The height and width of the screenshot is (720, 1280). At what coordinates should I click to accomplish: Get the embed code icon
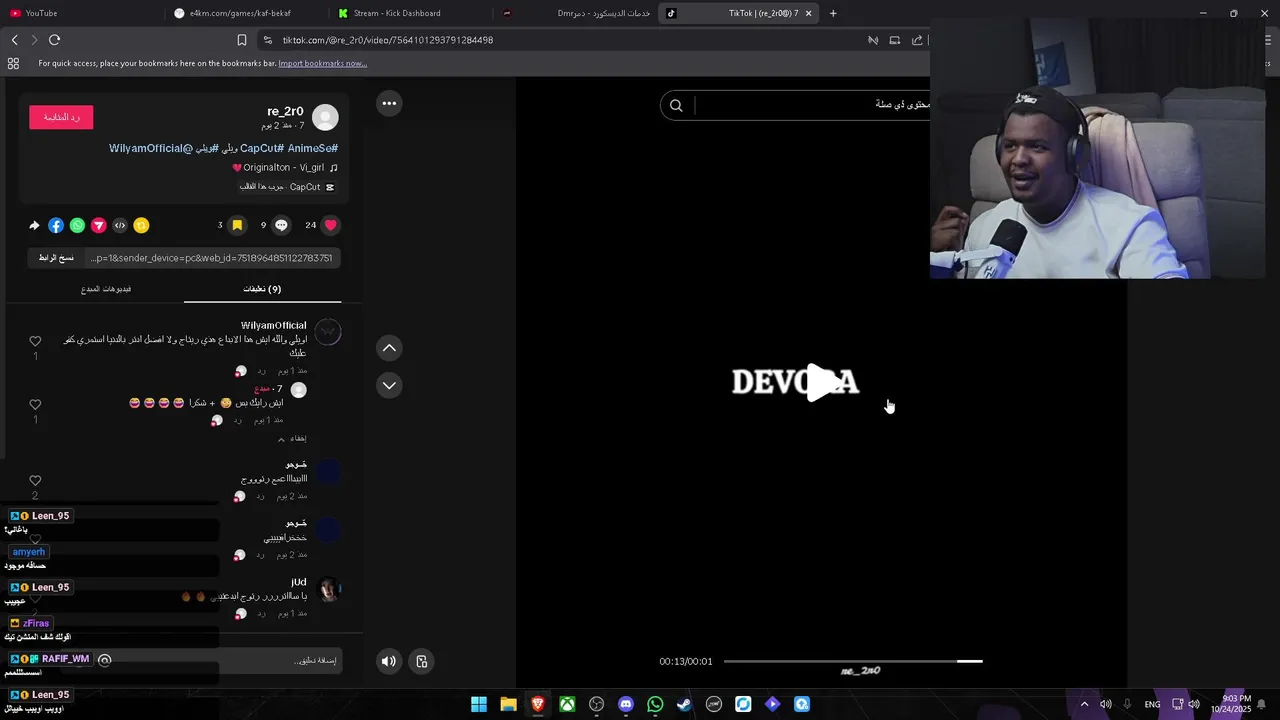click(120, 225)
